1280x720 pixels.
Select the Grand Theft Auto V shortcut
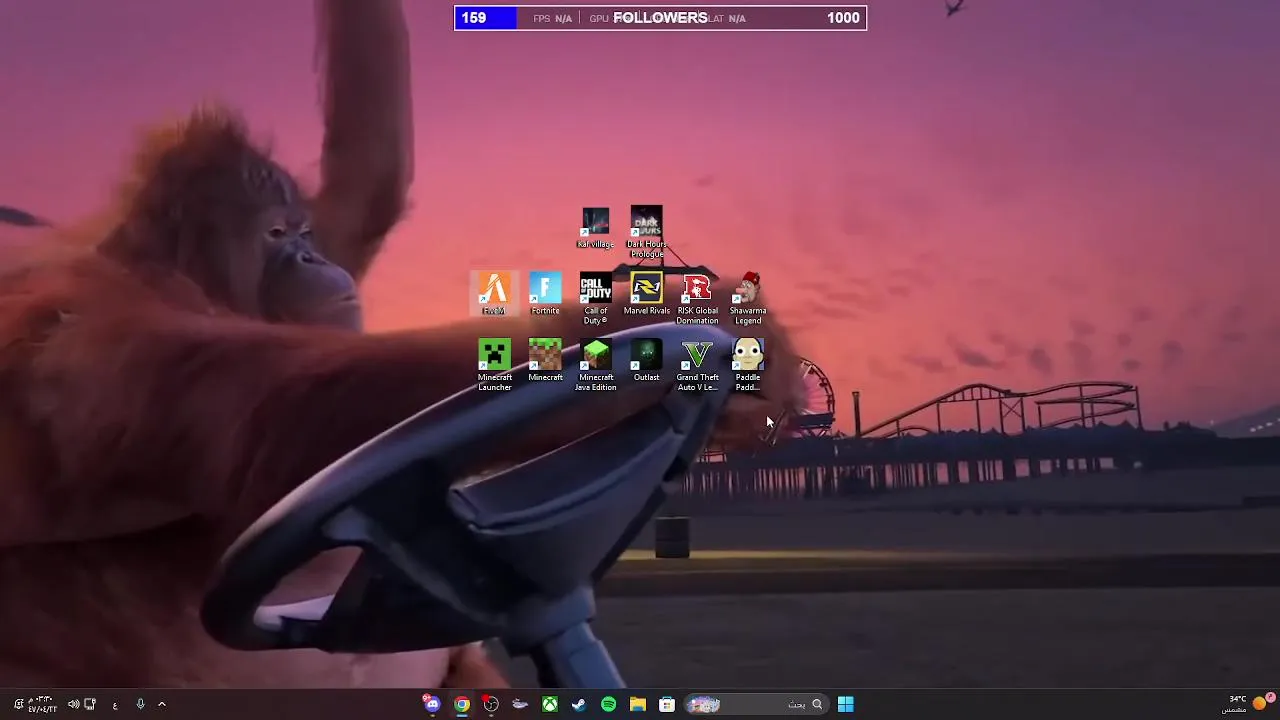click(x=697, y=366)
